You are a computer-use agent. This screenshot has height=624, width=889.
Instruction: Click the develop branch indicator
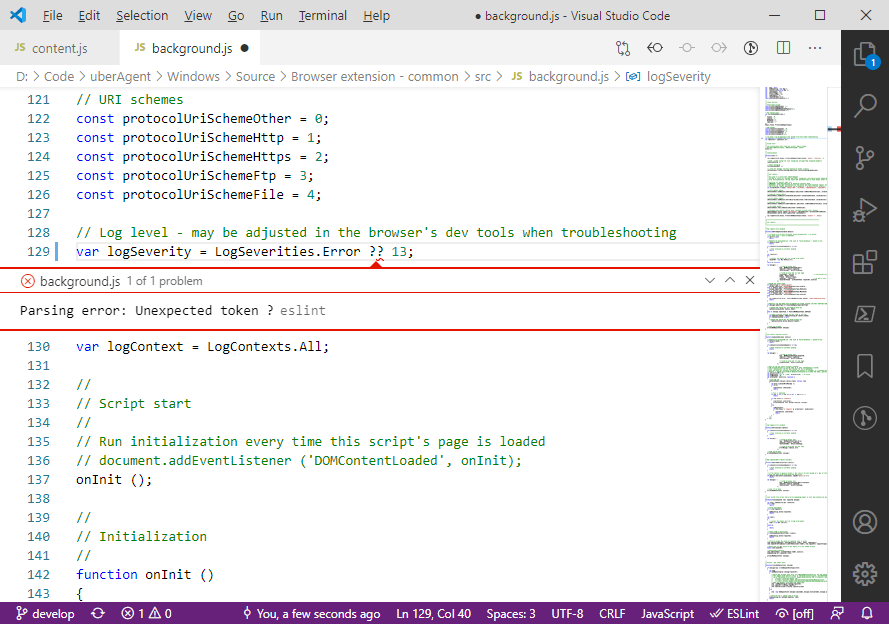pyautogui.click(x=45, y=612)
